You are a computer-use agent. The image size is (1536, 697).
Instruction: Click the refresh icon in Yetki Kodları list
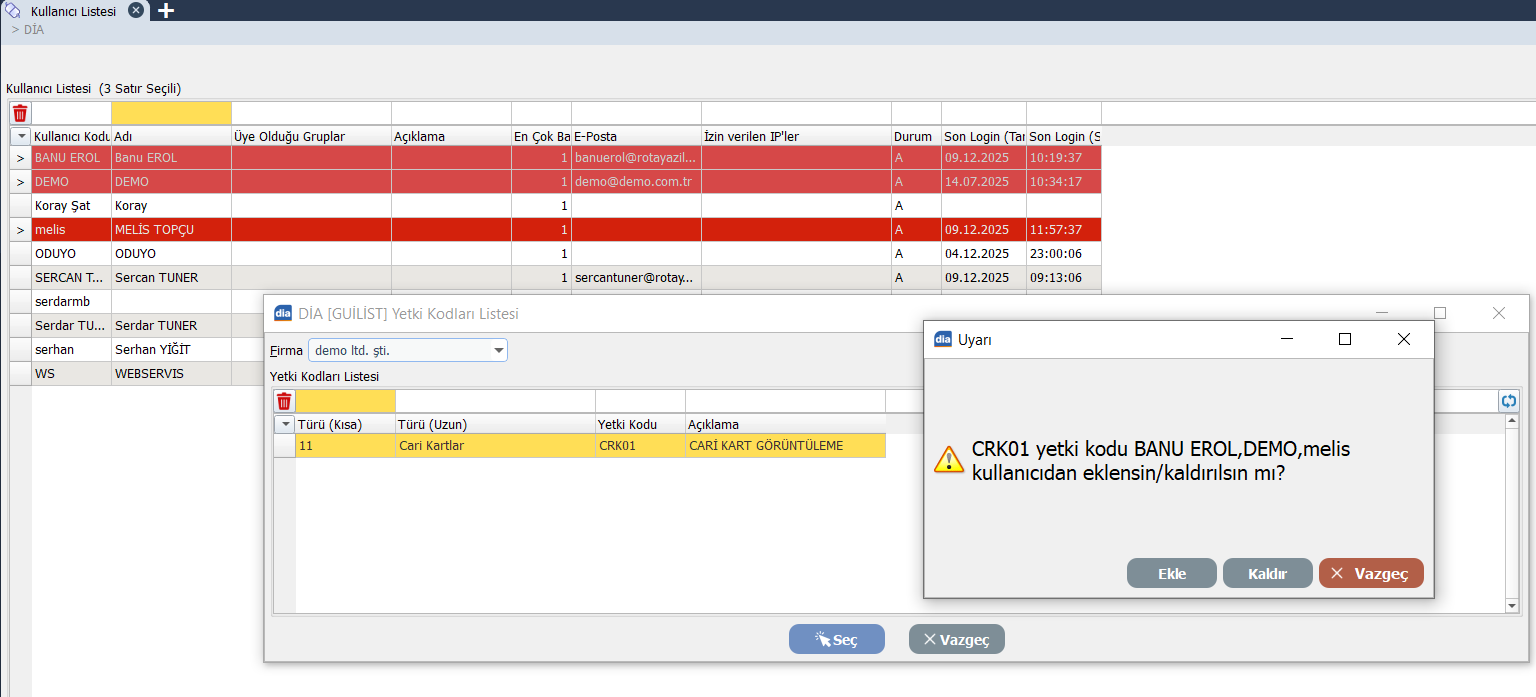(x=1508, y=401)
